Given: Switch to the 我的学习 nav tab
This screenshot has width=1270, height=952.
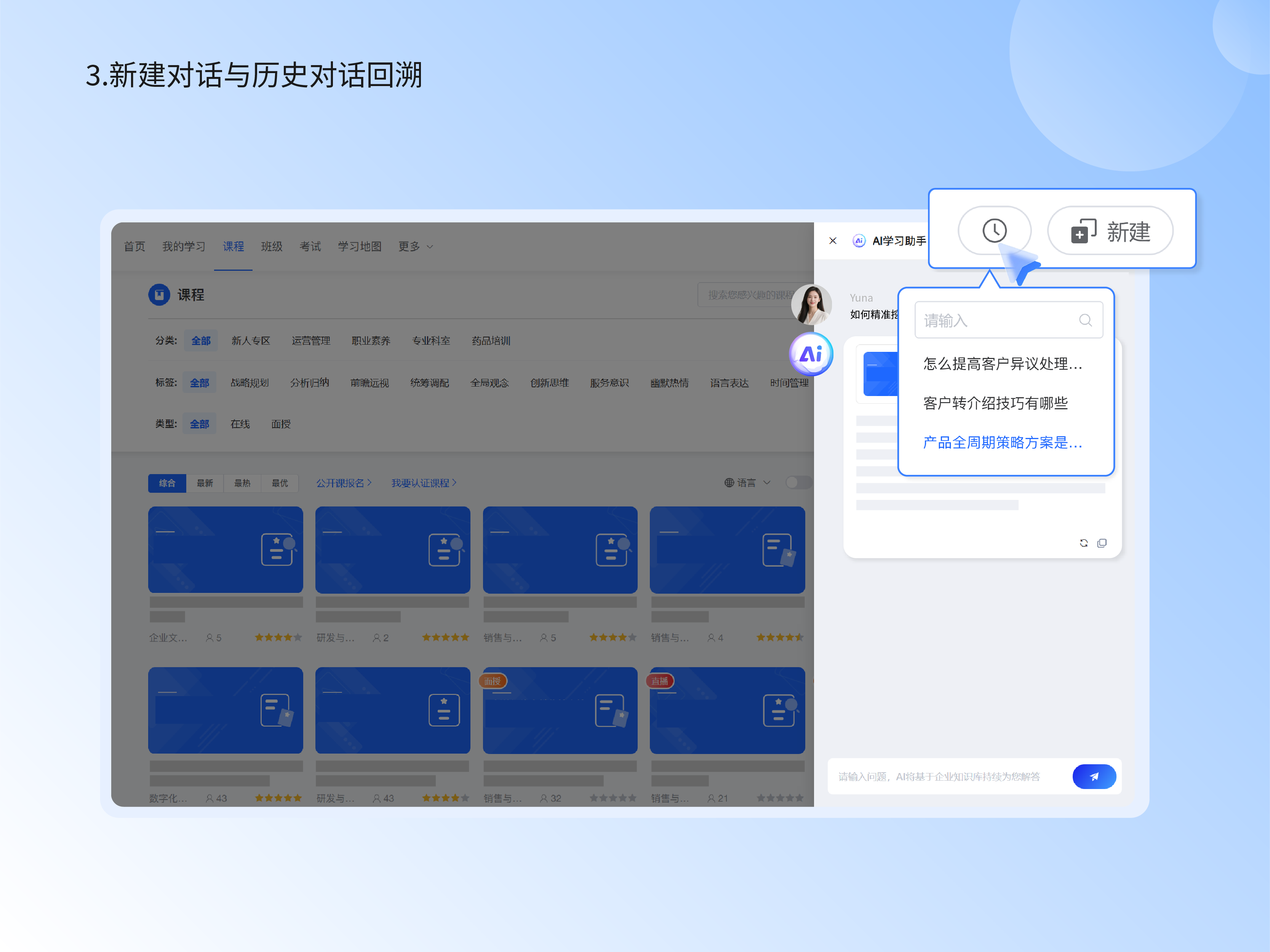Looking at the screenshot, I should 184,247.
